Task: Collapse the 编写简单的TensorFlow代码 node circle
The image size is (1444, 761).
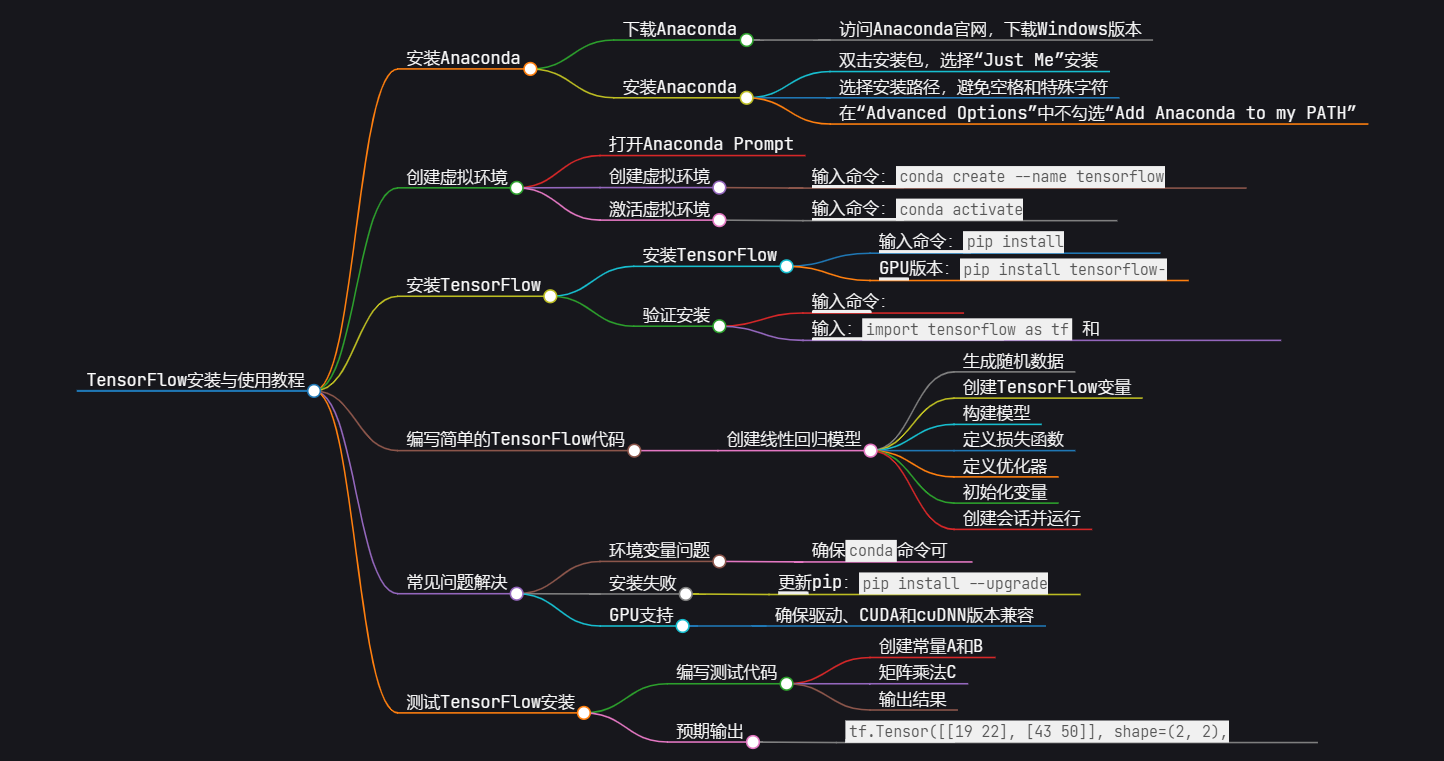Action: click(x=634, y=450)
